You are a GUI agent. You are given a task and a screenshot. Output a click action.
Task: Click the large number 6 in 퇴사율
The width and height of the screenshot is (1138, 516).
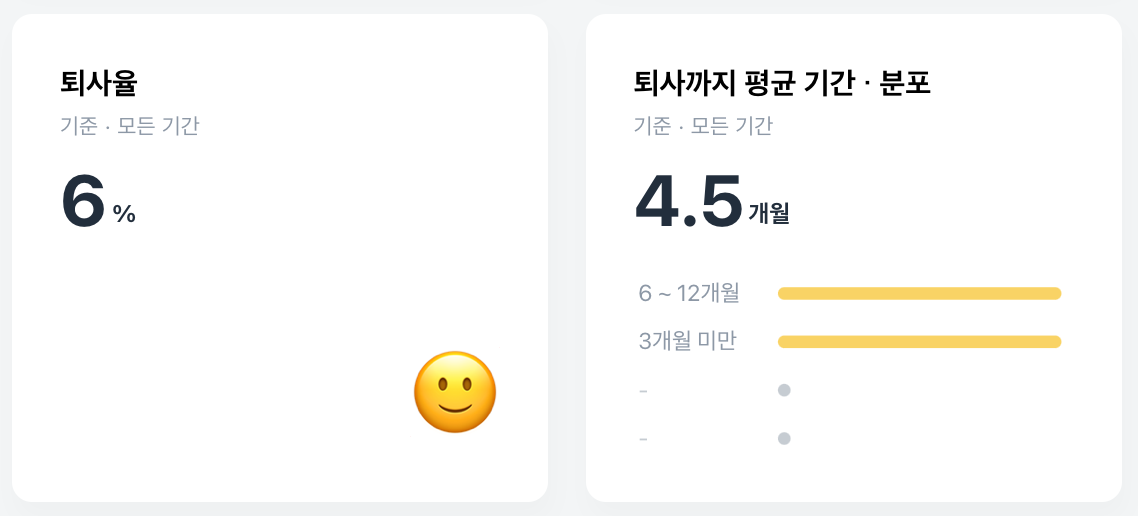(x=84, y=201)
